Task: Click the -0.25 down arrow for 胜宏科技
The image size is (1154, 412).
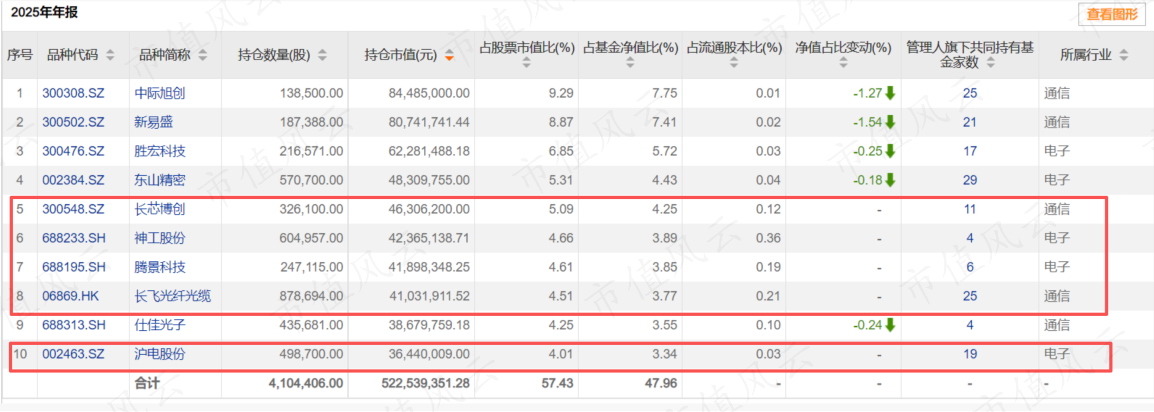Action: pos(890,151)
